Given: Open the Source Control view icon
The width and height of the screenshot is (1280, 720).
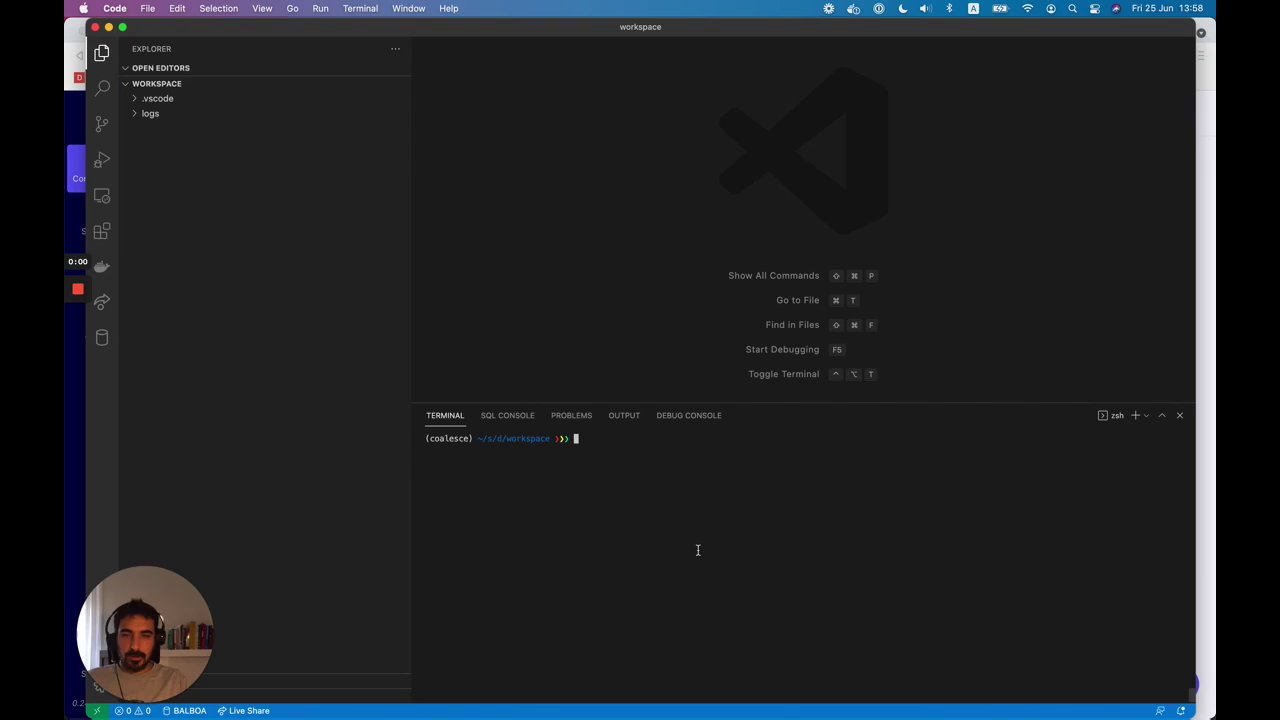Looking at the screenshot, I should coord(102,124).
